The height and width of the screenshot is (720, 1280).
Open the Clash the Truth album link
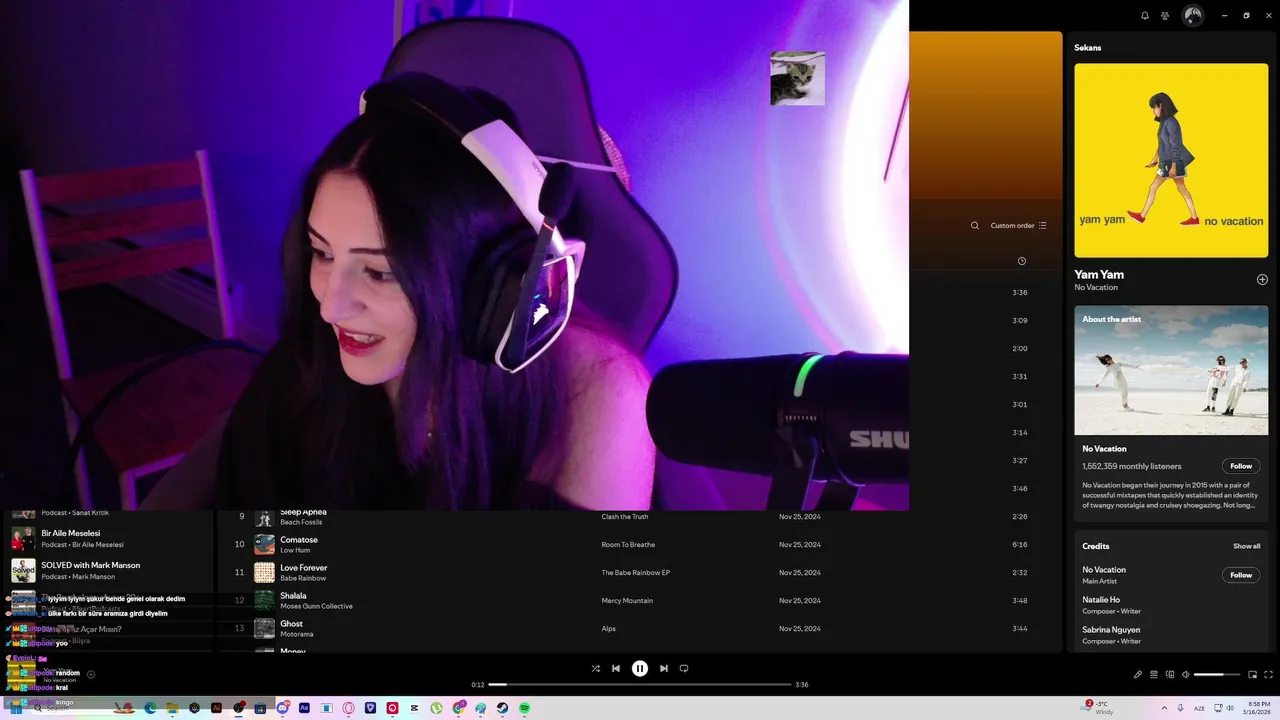(625, 517)
